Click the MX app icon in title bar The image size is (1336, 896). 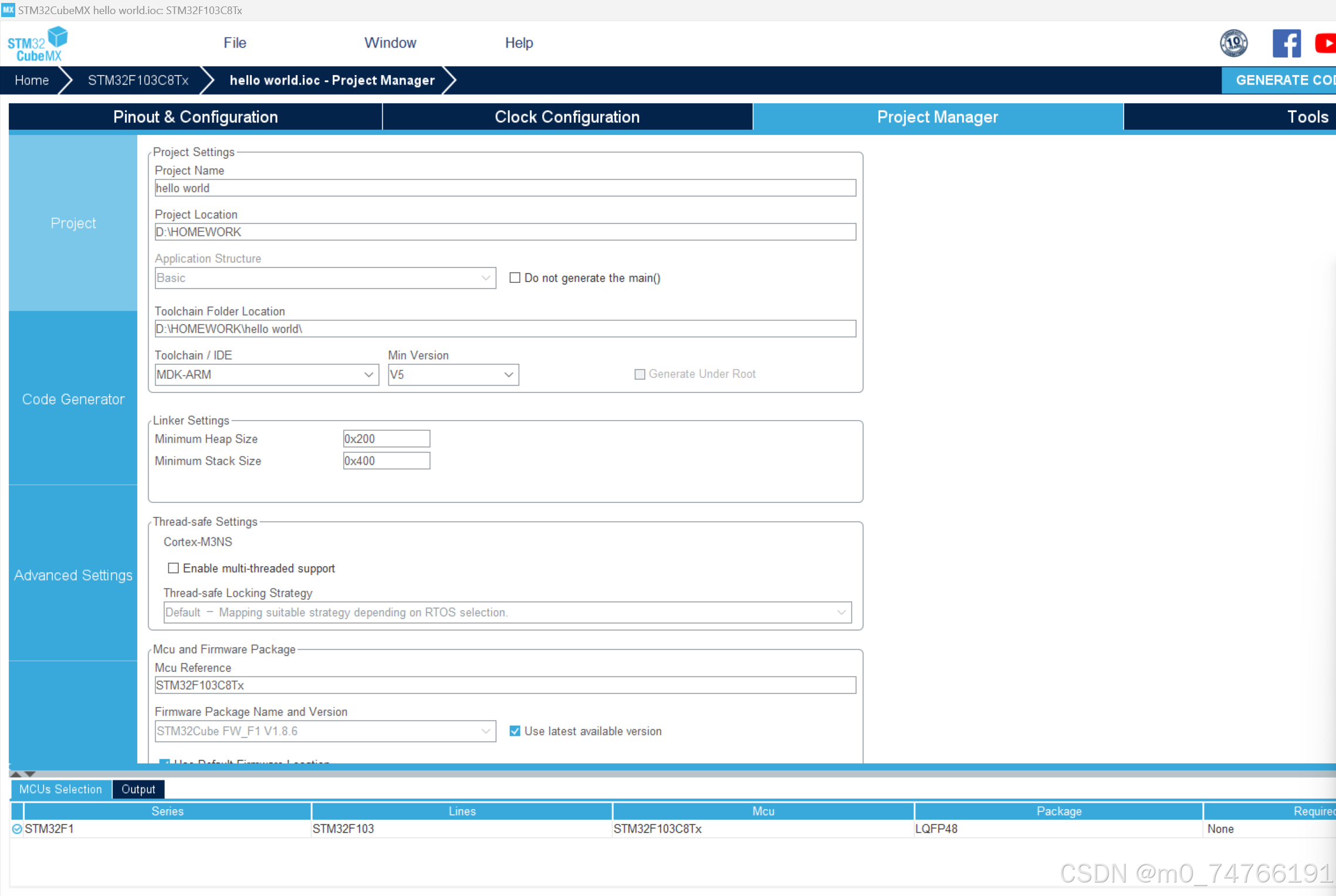[8, 10]
